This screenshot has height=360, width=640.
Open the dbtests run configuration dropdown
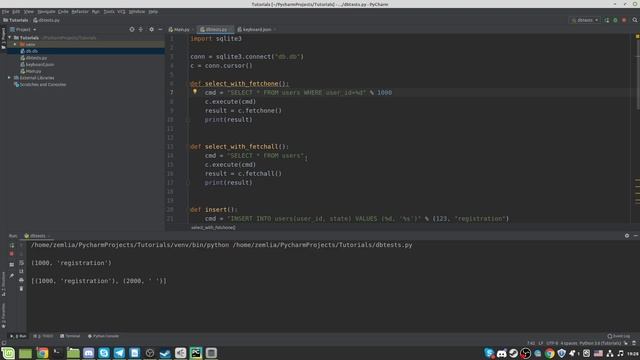tap(585, 20)
